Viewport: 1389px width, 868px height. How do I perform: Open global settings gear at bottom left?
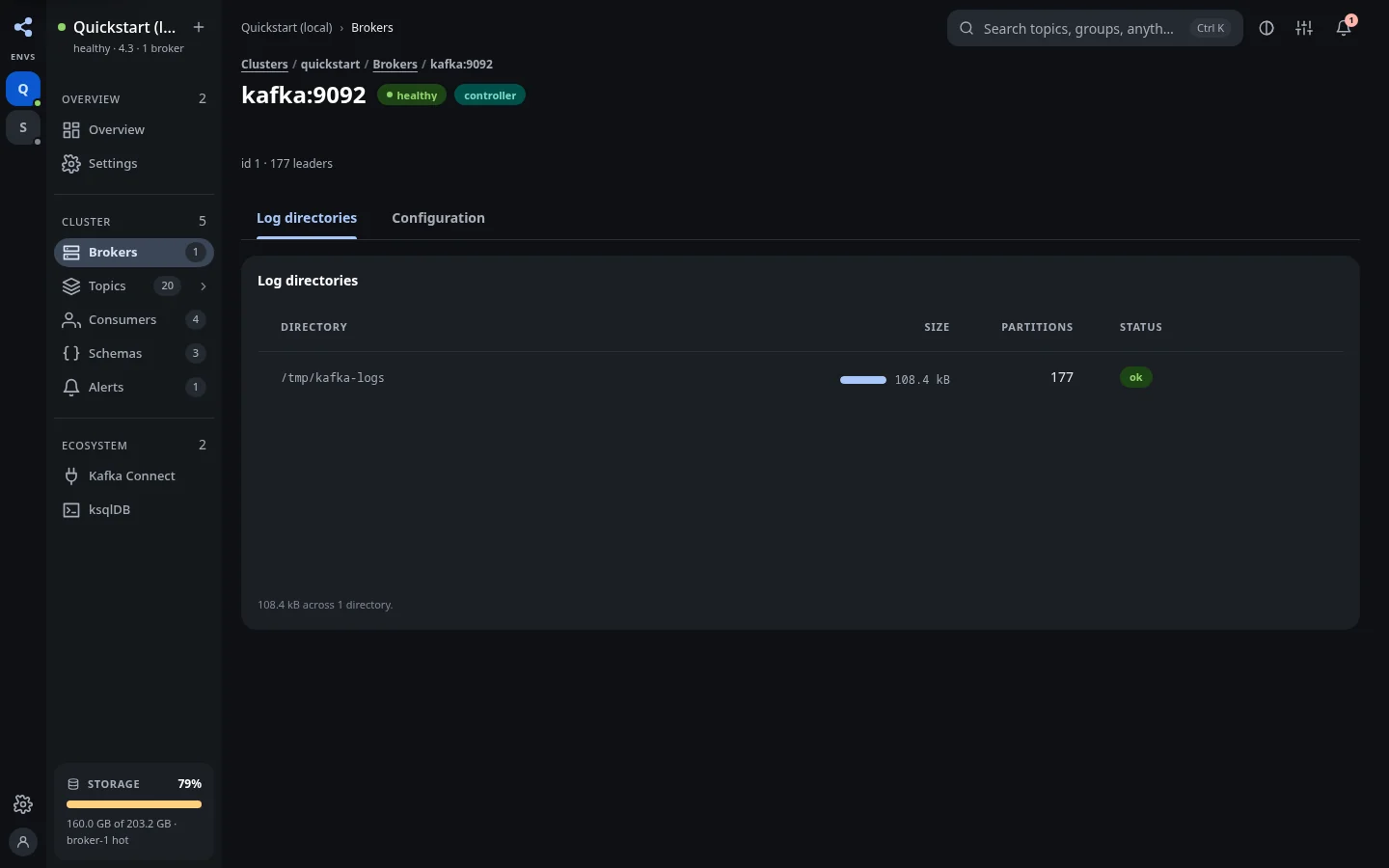[x=23, y=804]
